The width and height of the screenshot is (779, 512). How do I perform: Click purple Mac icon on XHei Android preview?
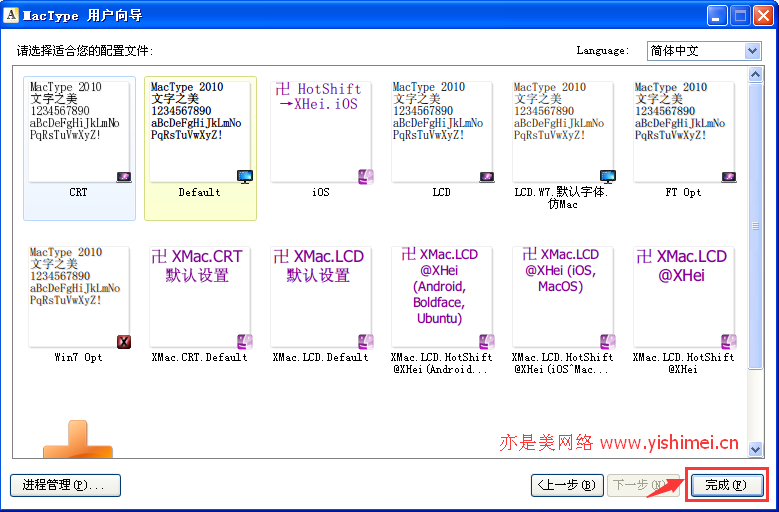point(487,342)
